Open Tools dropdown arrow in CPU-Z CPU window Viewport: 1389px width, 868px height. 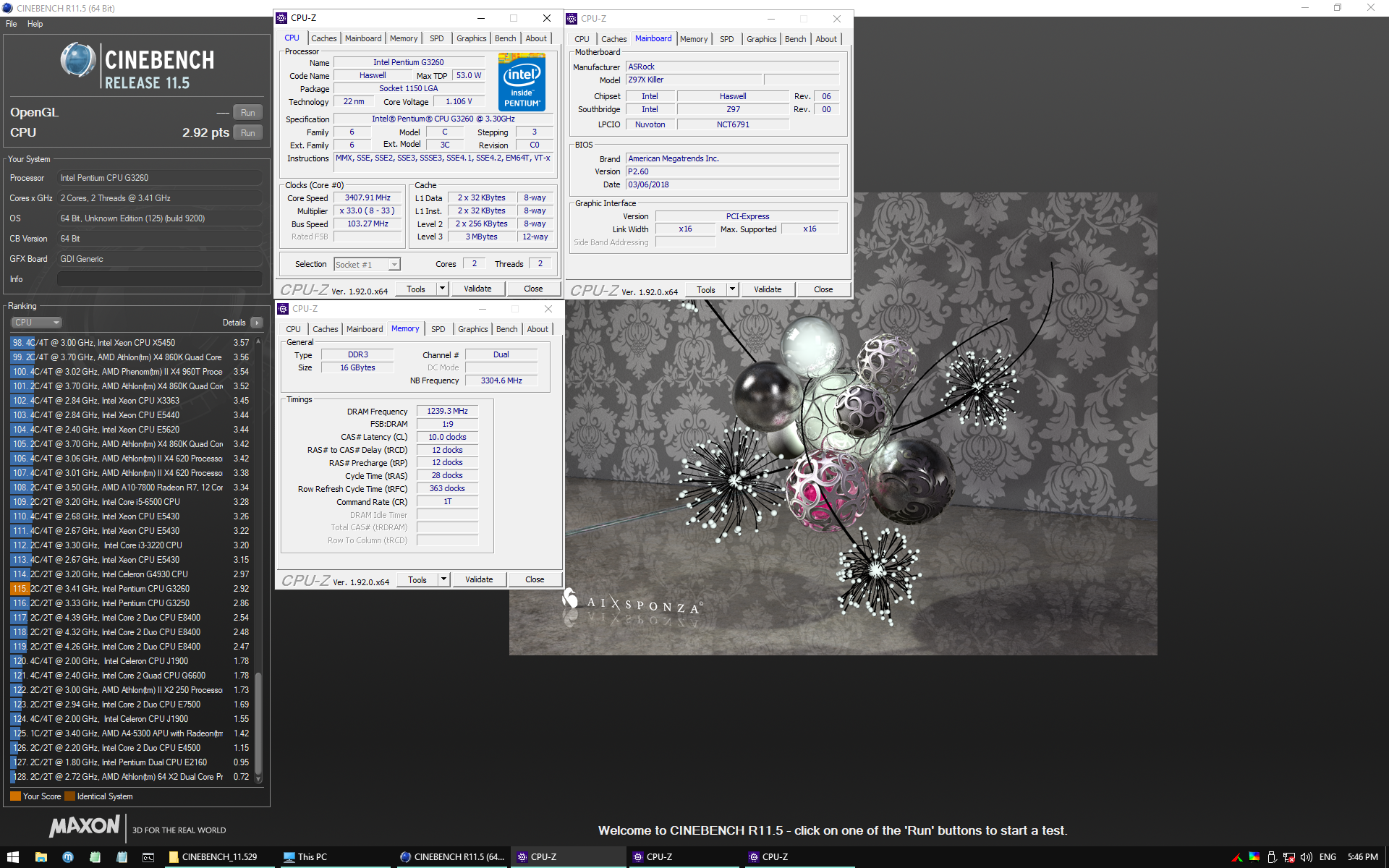pos(442,289)
